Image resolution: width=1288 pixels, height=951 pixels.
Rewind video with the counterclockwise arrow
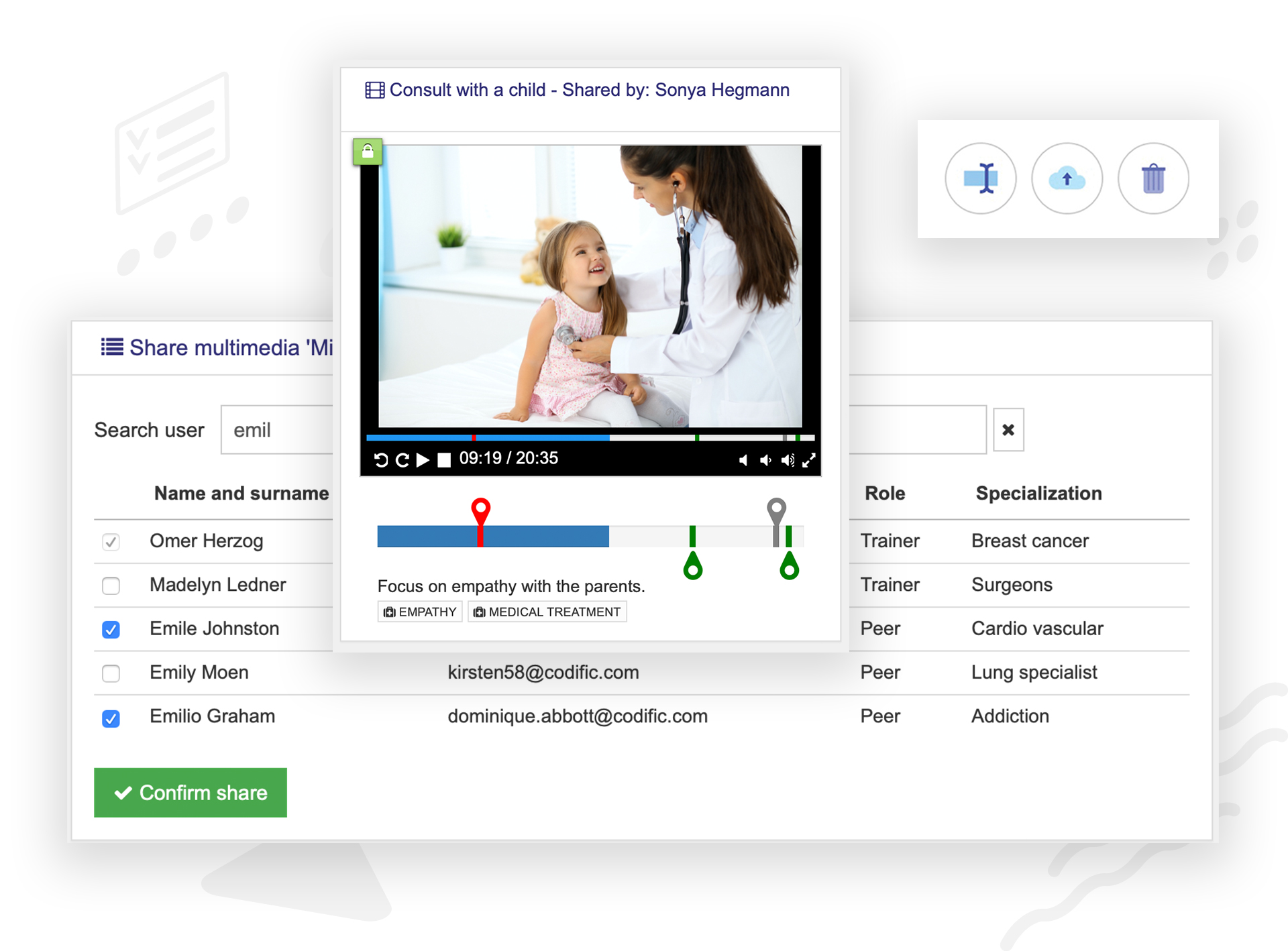381,460
